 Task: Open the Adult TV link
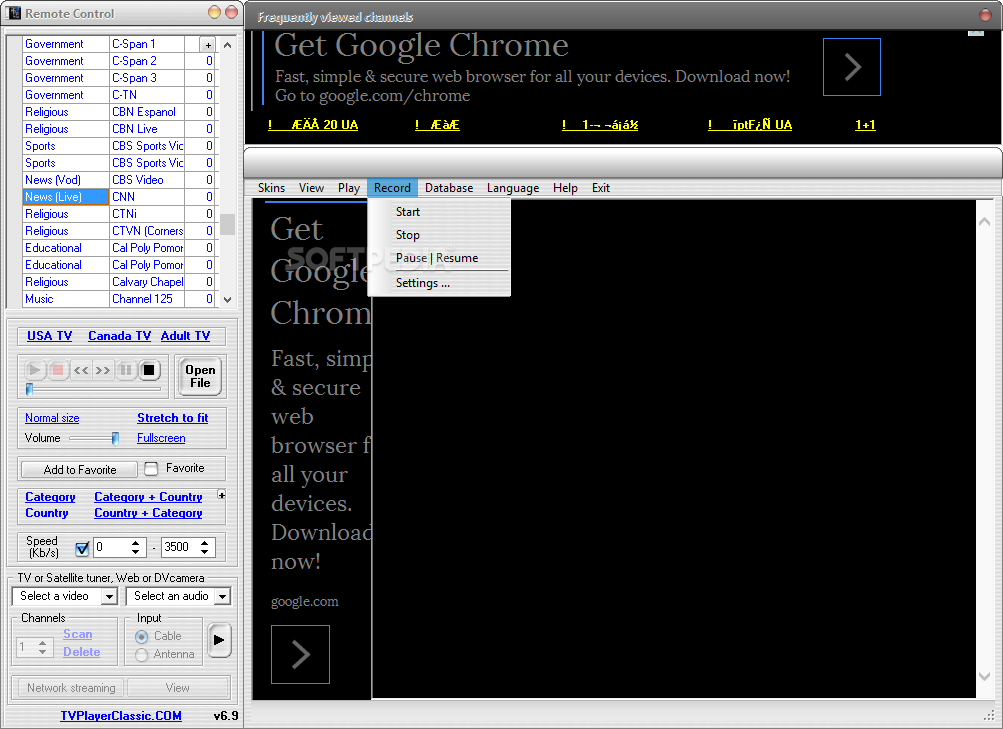[x=186, y=336]
